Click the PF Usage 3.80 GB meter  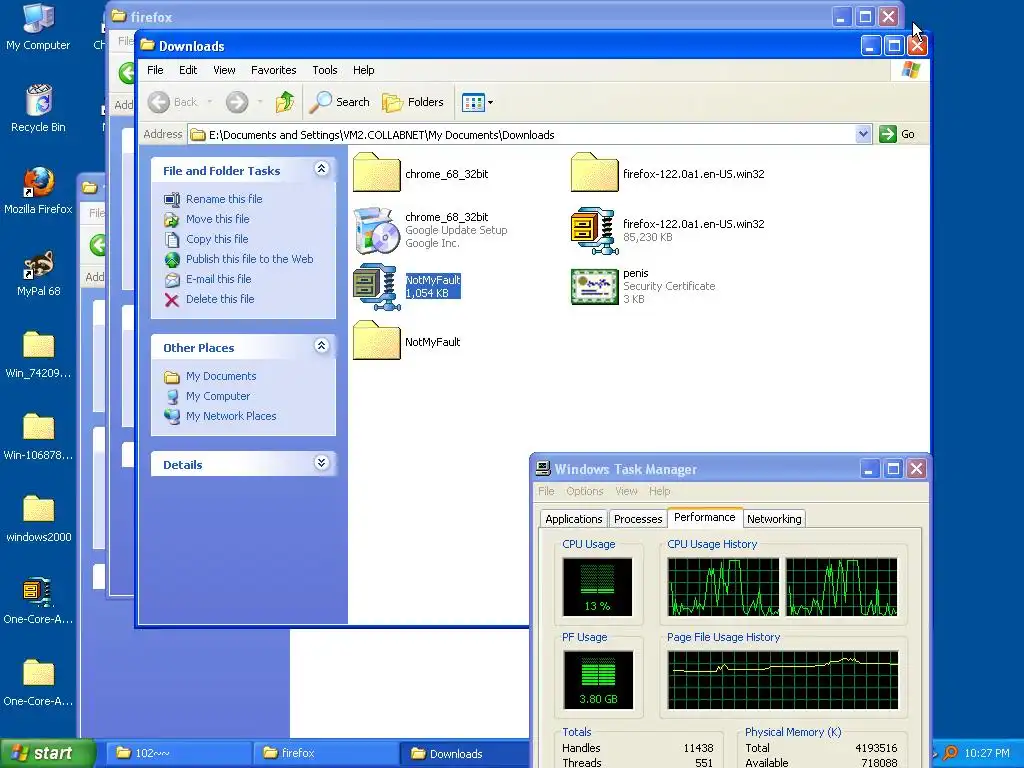click(x=598, y=680)
